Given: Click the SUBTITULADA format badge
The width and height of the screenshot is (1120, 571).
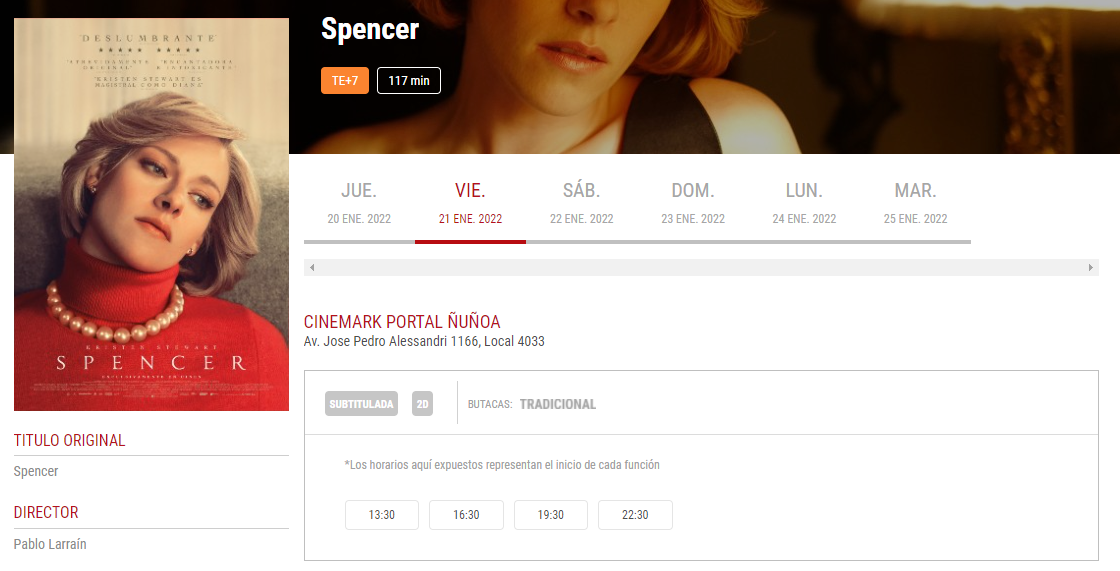Looking at the screenshot, I should [x=361, y=404].
